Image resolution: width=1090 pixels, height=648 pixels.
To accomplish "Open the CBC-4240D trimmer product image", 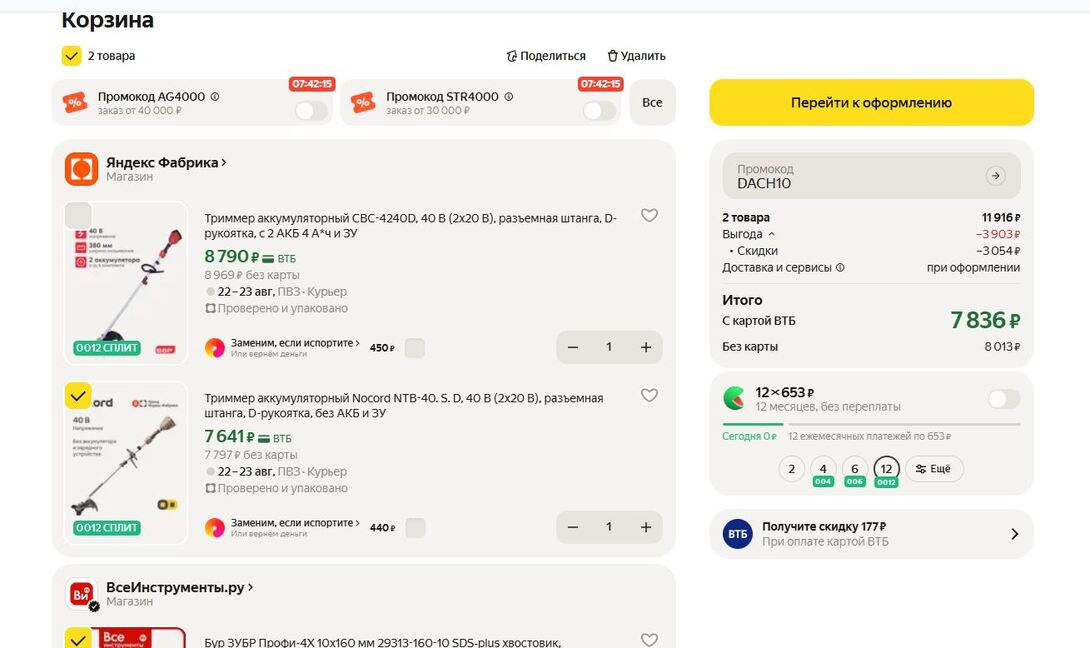I will coord(126,284).
